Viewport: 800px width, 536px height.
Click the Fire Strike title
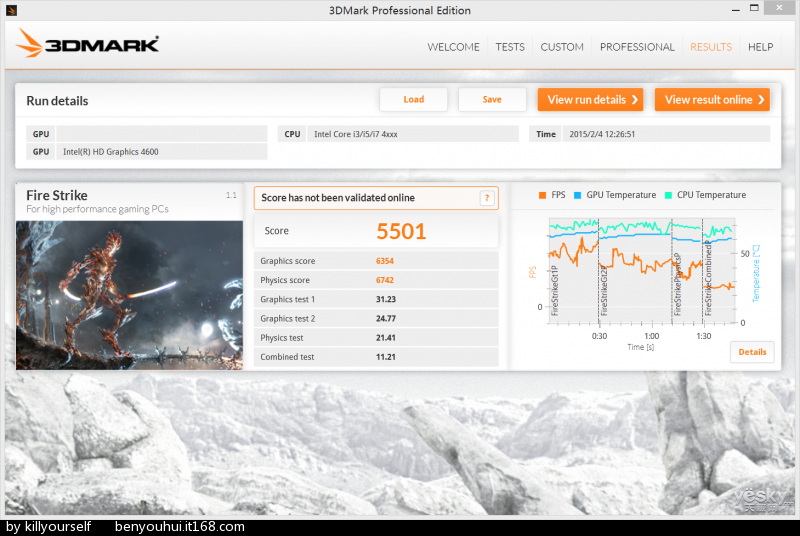pyautogui.click(x=57, y=195)
